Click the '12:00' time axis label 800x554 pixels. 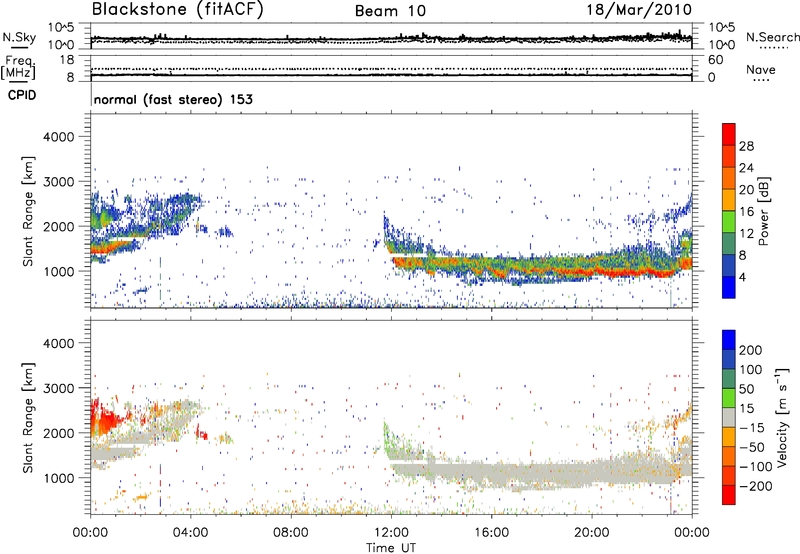(x=391, y=533)
